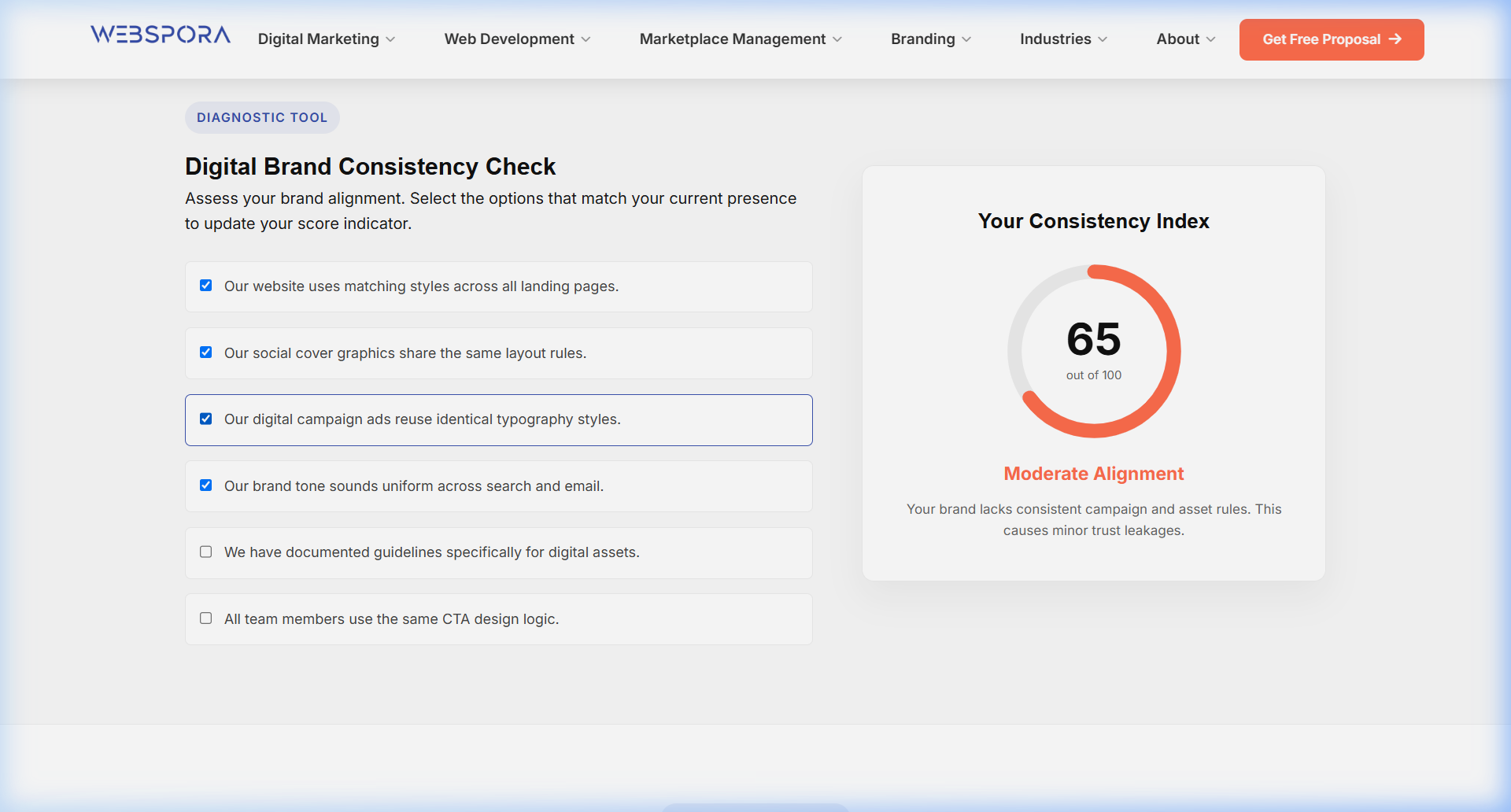Click 'Your brand lacks consistent campaign' description
The width and height of the screenshot is (1511, 812).
[1094, 519]
